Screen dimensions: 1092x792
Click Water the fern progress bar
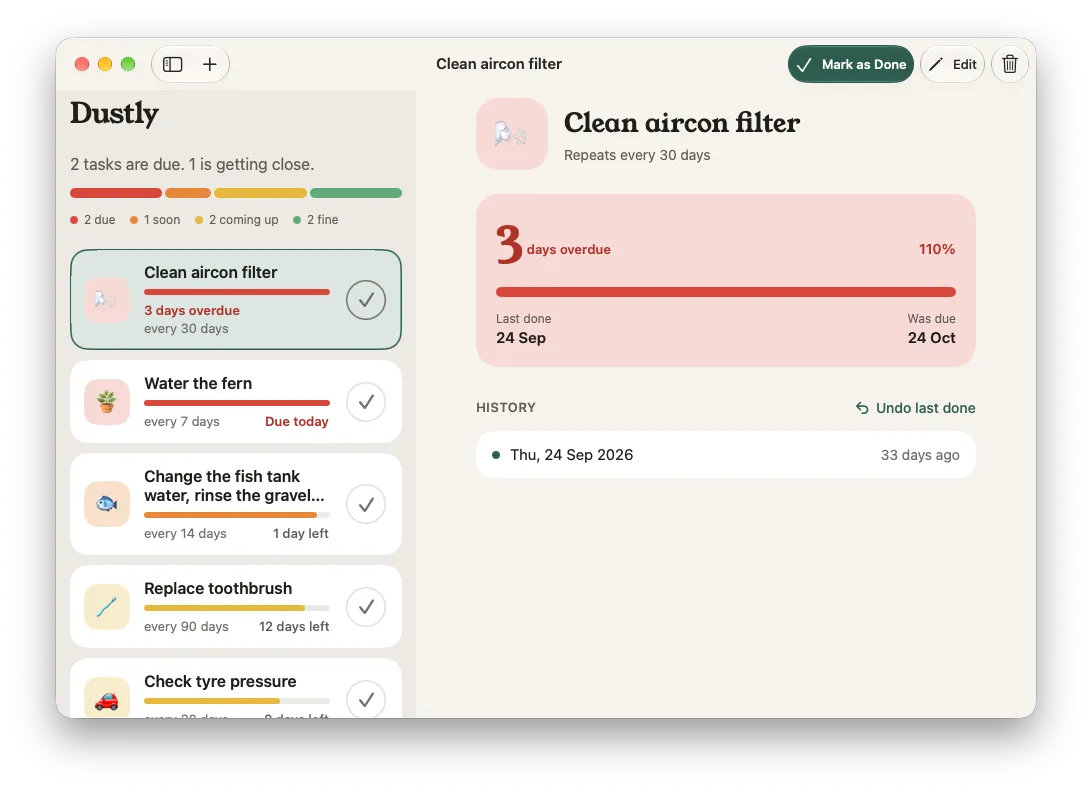coord(237,403)
